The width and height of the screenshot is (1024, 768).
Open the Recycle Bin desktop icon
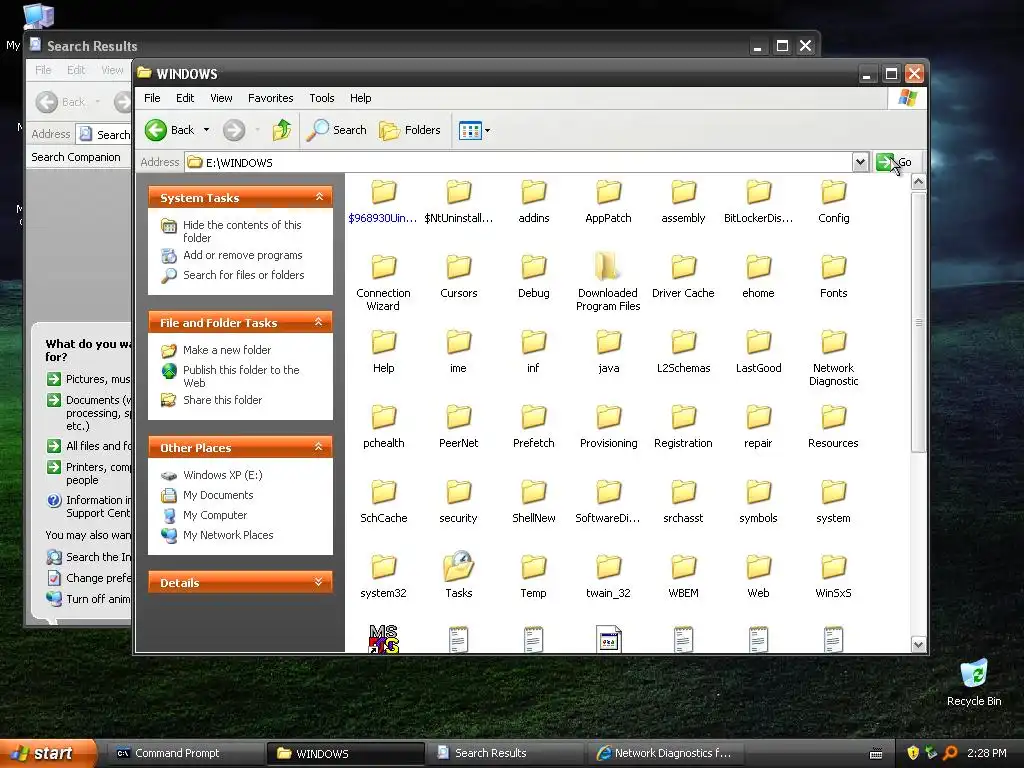pos(974,675)
